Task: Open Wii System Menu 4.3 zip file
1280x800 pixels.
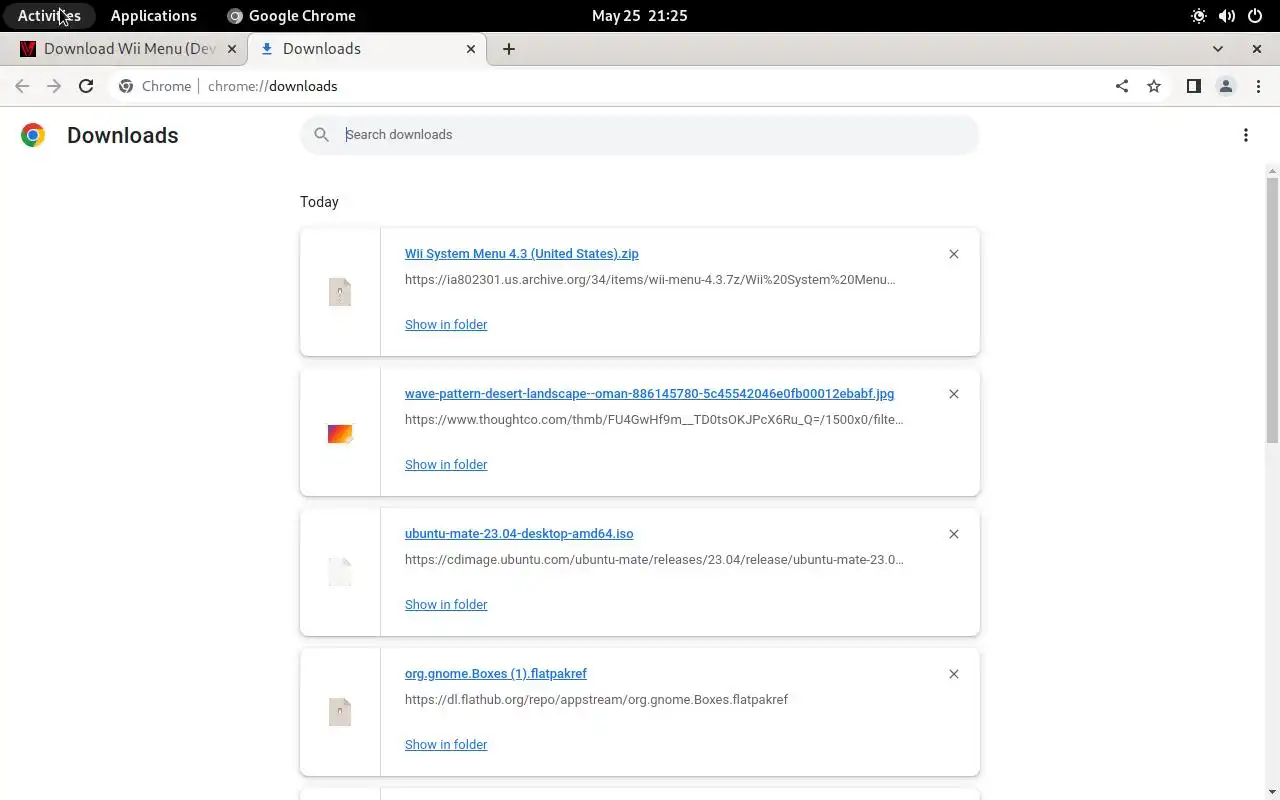Action: tap(522, 254)
